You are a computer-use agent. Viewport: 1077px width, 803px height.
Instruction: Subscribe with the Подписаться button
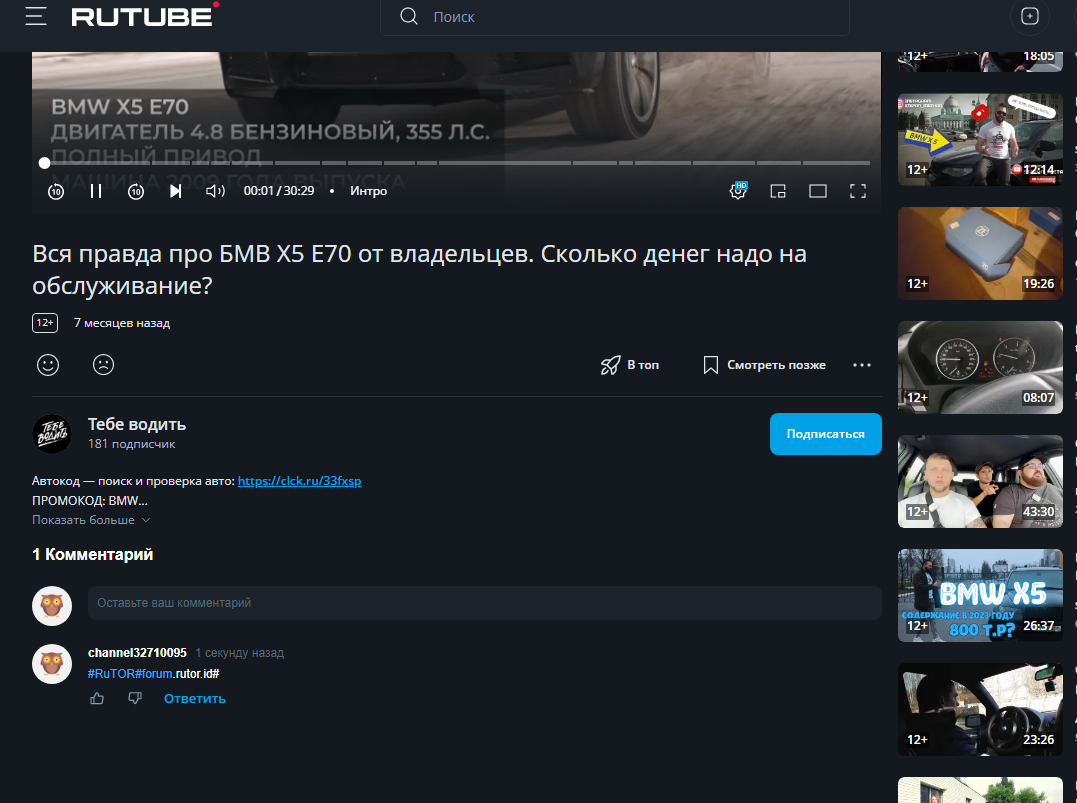pyautogui.click(x=826, y=434)
